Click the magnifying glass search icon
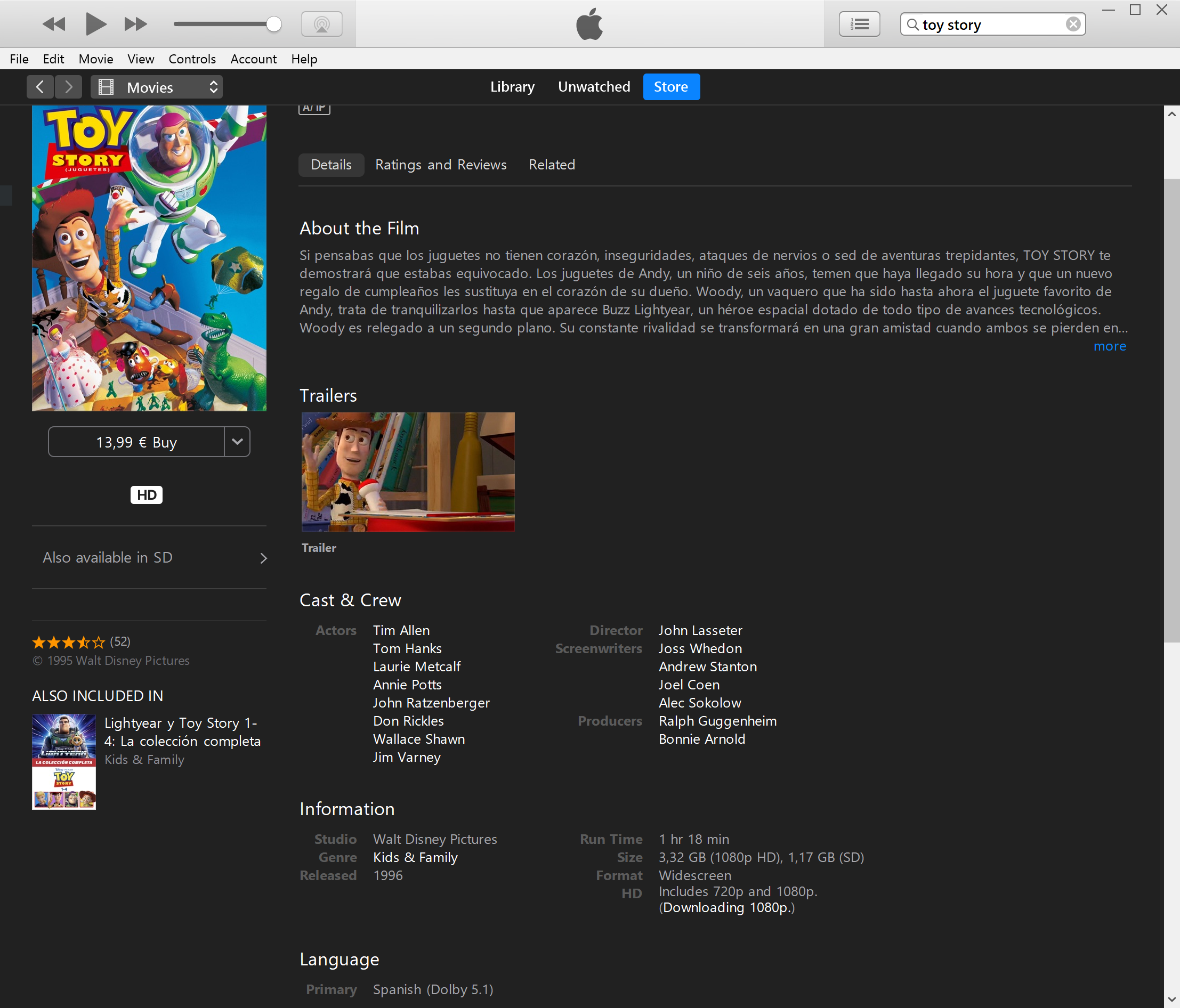This screenshot has height=1008, width=1180. [x=912, y=25]
